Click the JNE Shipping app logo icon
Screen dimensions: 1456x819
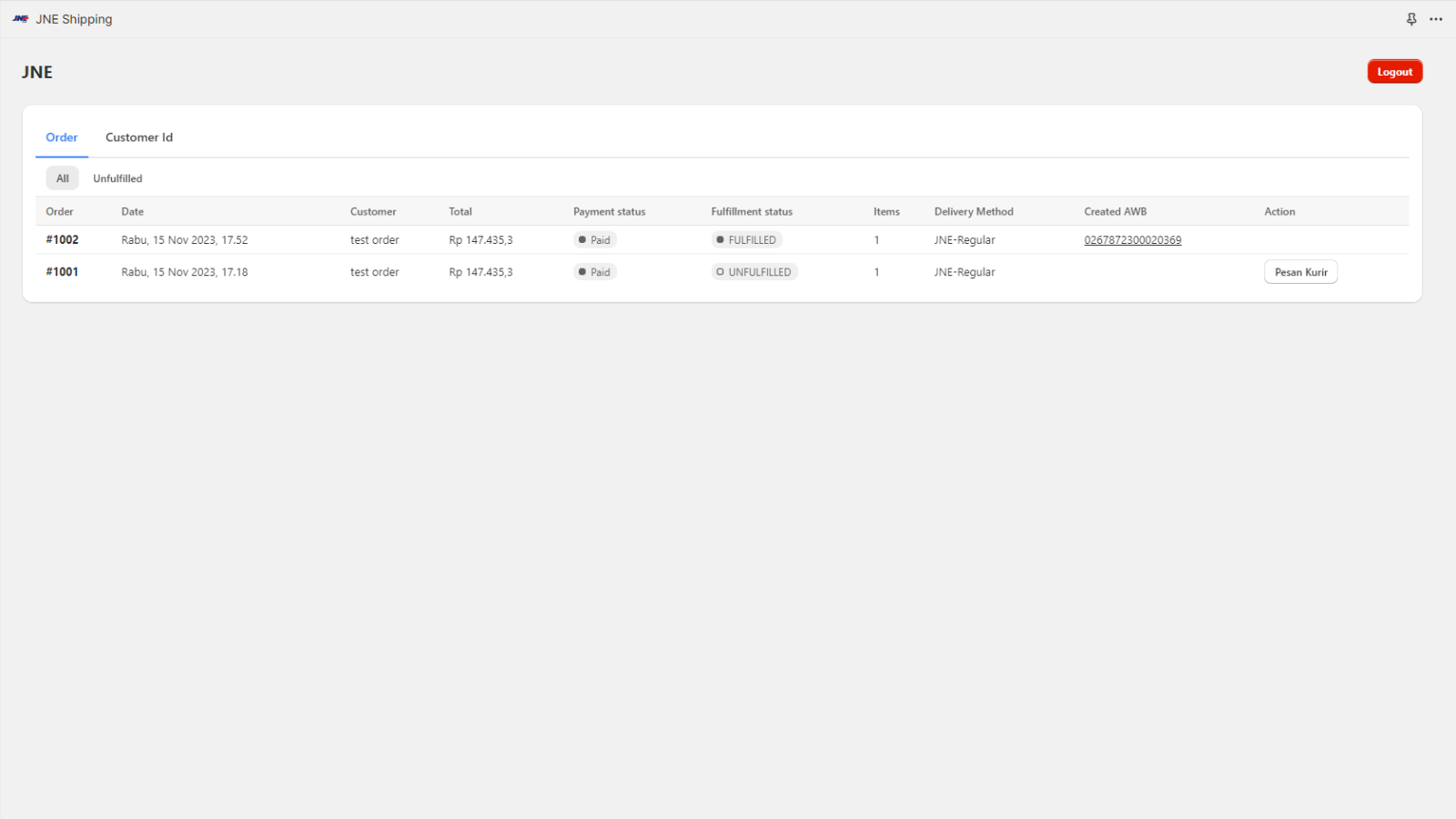point(20,19)
